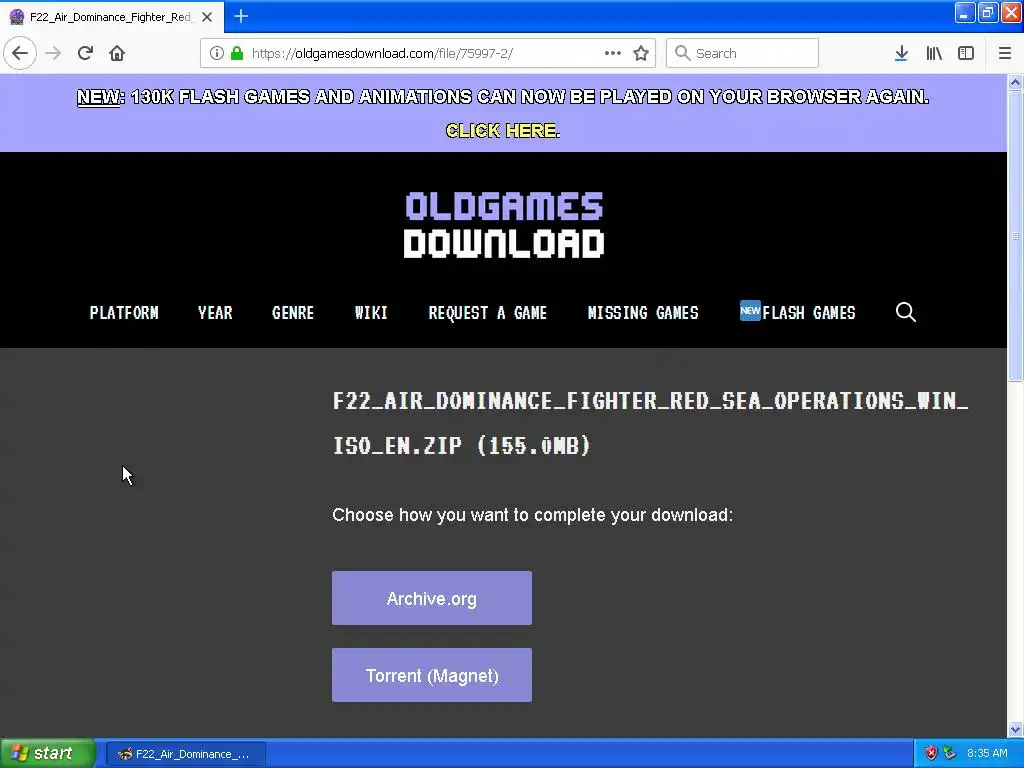Open the PLATFORM menu

tap(124, 313)
